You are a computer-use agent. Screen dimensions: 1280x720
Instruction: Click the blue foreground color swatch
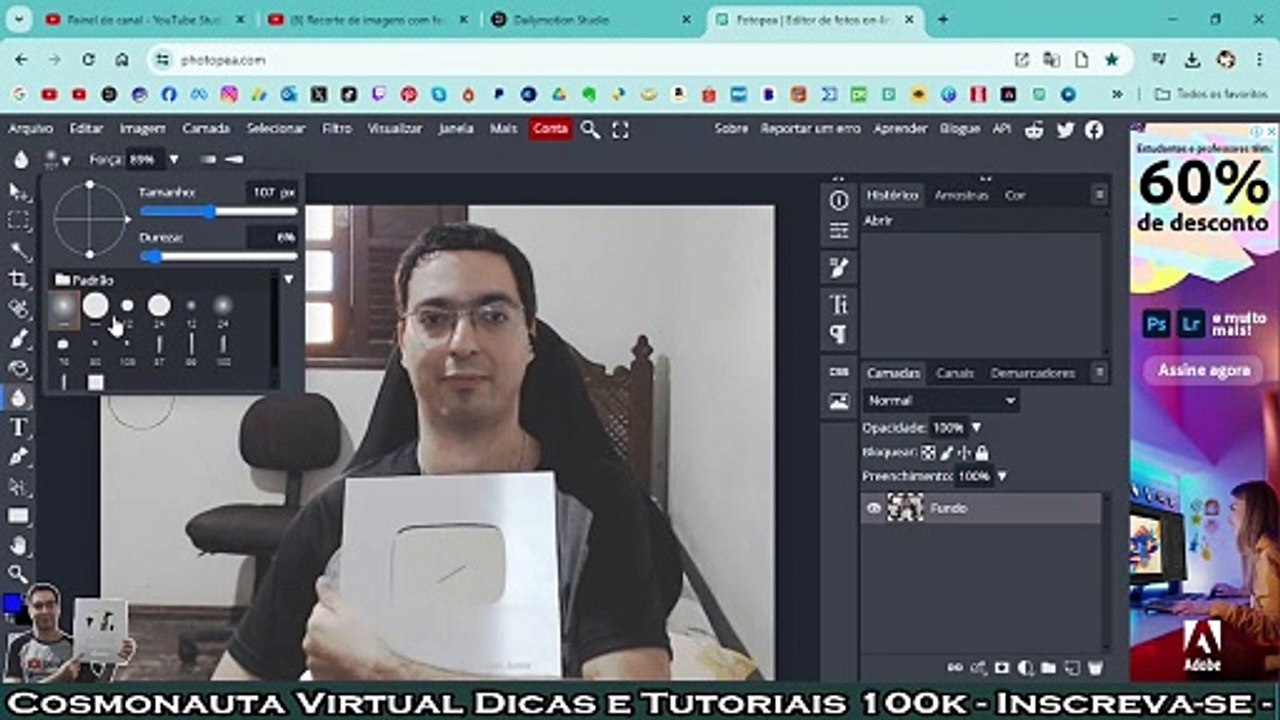(11, 603)
